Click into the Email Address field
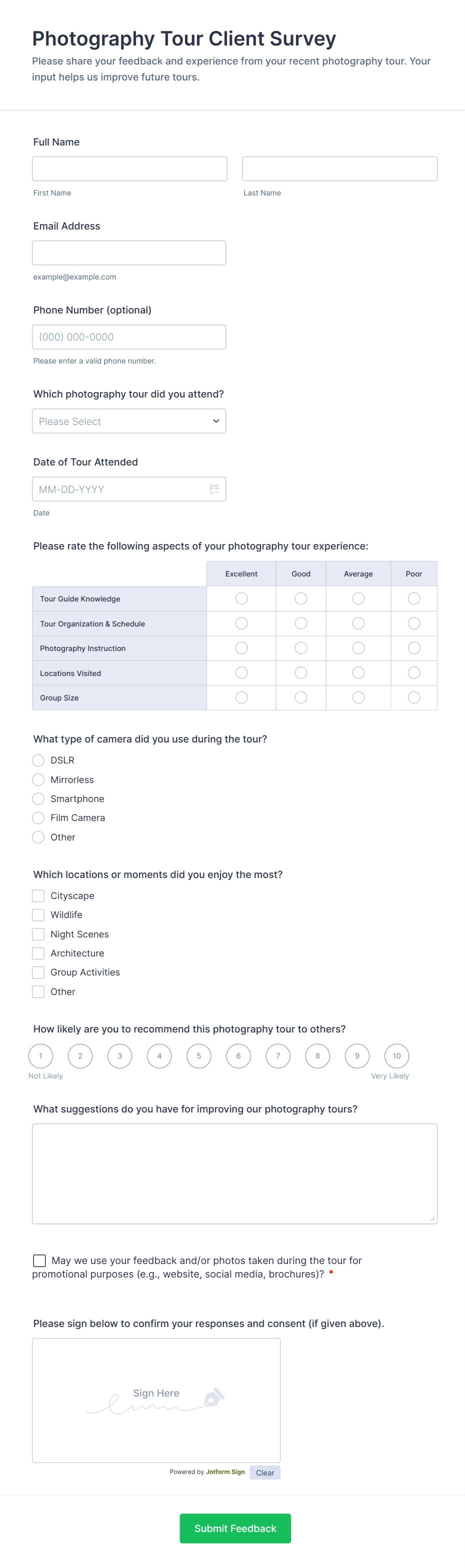This screenshot has height=1568, width=465. tap(129, 252)
